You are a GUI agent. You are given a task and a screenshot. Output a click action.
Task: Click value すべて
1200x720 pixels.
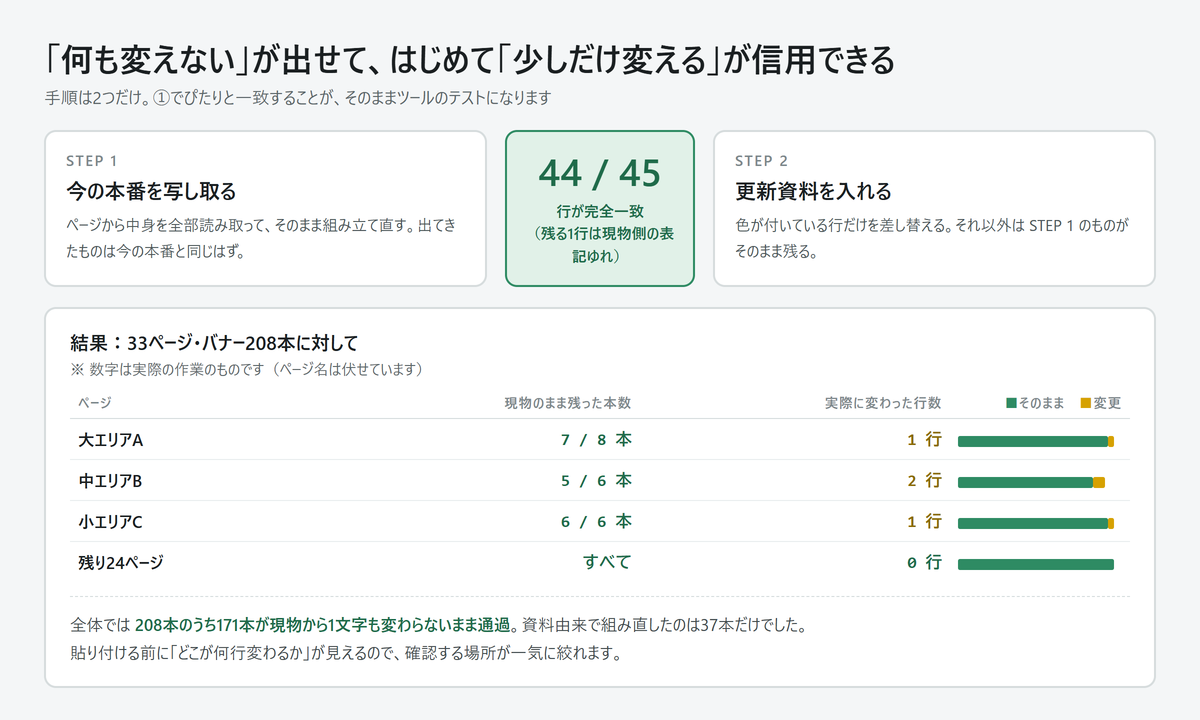click(x=608, y=562)
